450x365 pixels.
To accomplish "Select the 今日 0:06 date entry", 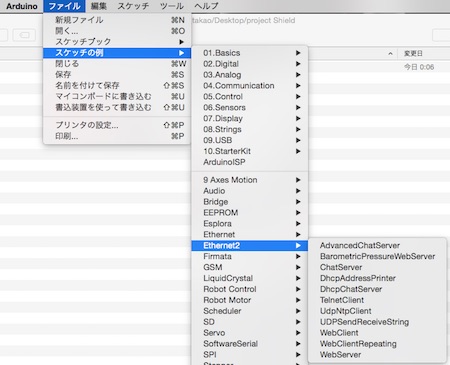I will tap(419, 67).
